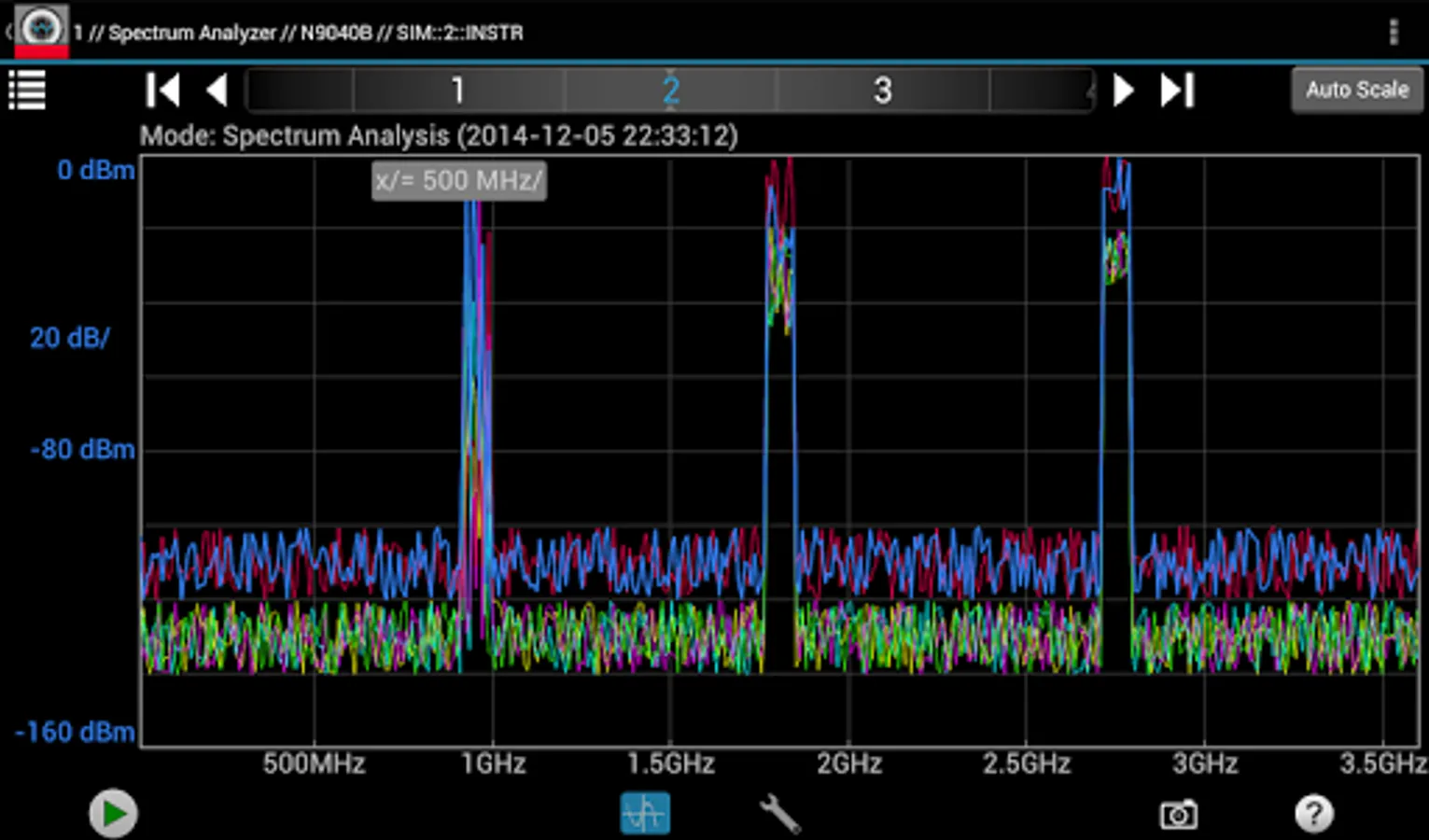
Task: Go to the next capture
Action: tap(1124, 91)
